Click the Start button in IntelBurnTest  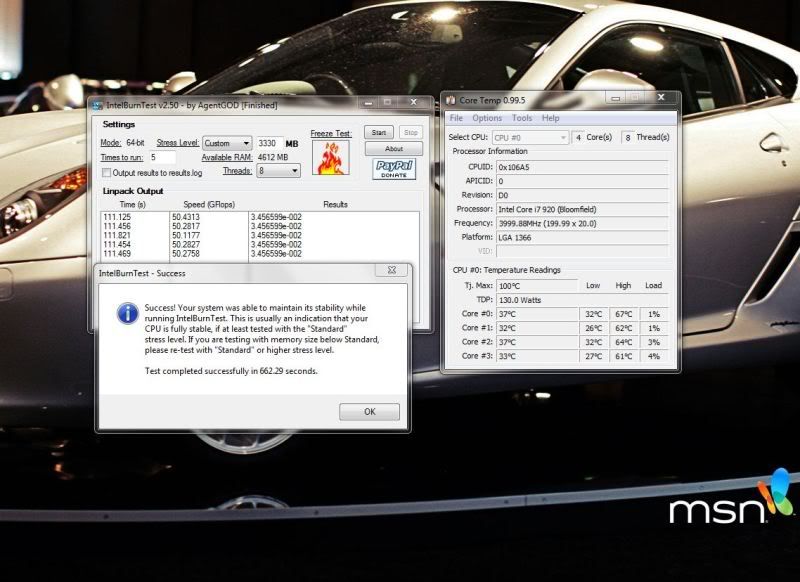(x=378, y=132)
